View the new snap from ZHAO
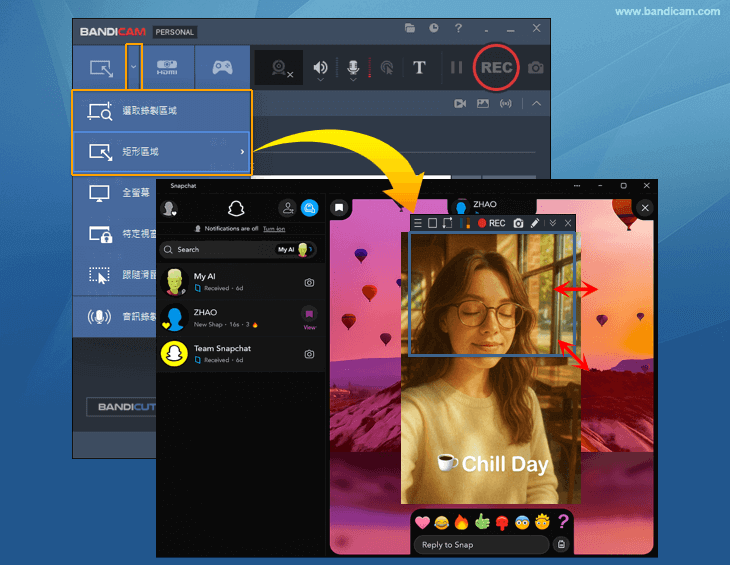730x565 pixels. click(309, 317)
